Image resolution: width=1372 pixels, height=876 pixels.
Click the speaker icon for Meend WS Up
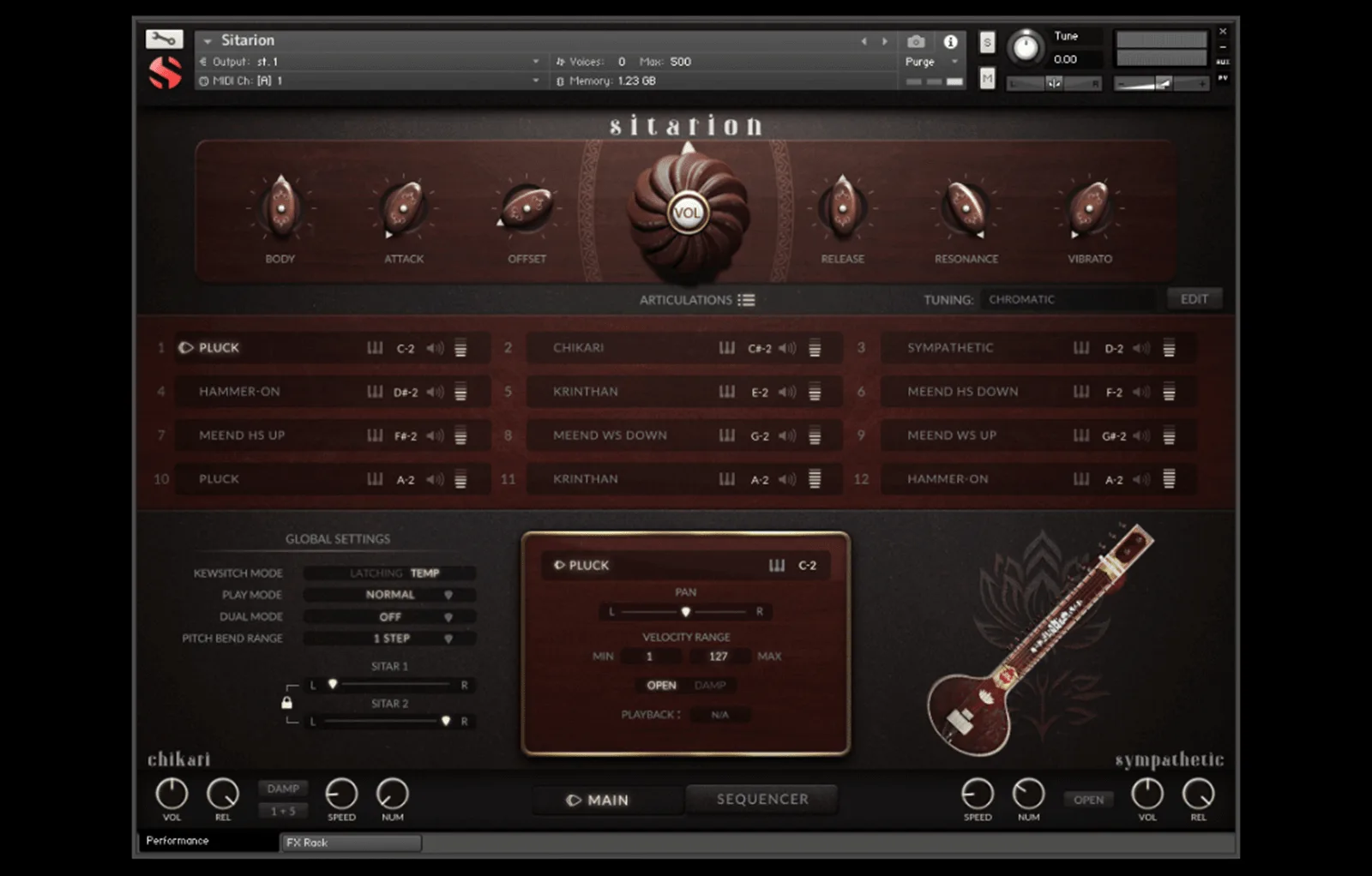[1141, 435]
